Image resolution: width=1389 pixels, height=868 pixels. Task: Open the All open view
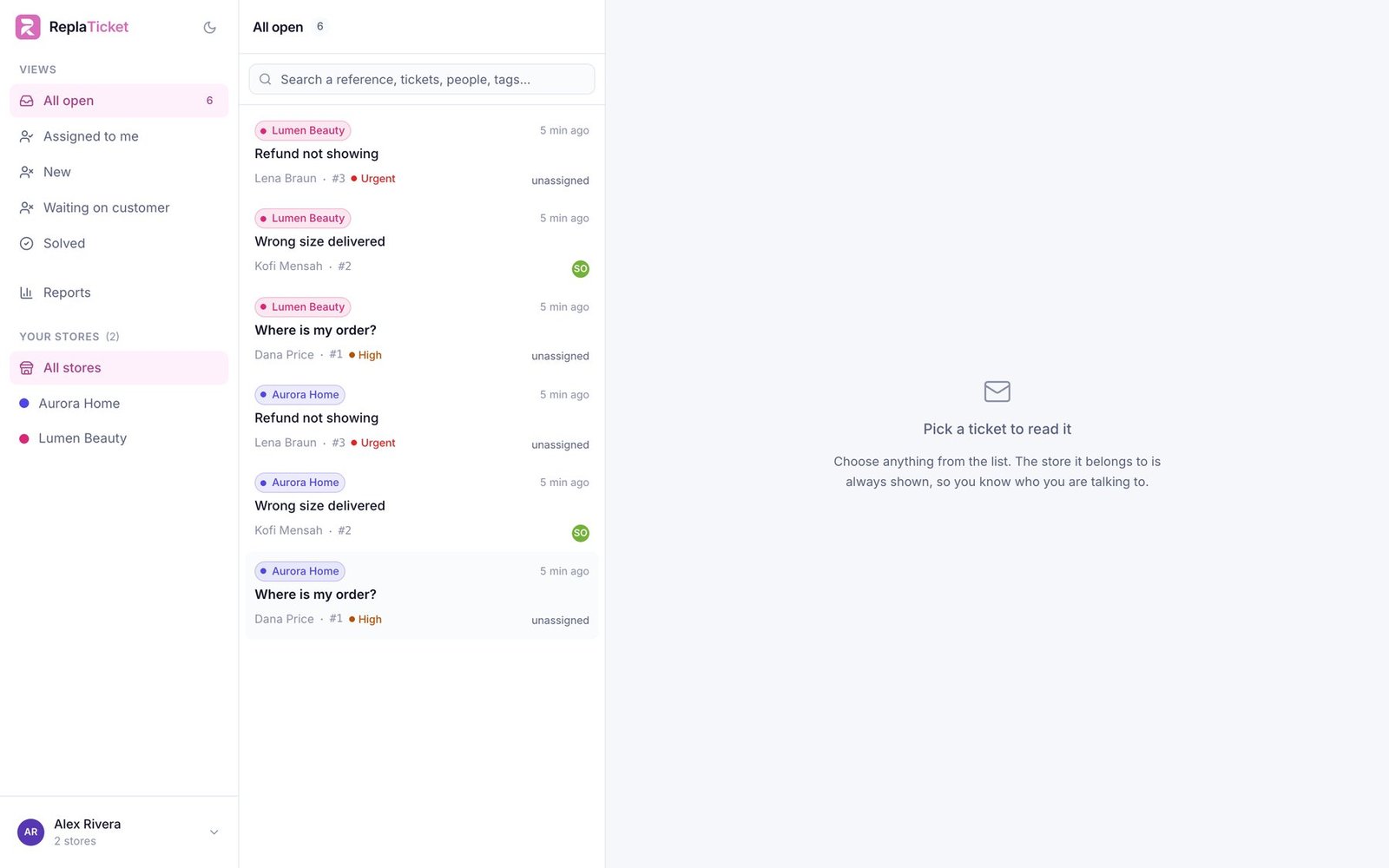[119, 101]
